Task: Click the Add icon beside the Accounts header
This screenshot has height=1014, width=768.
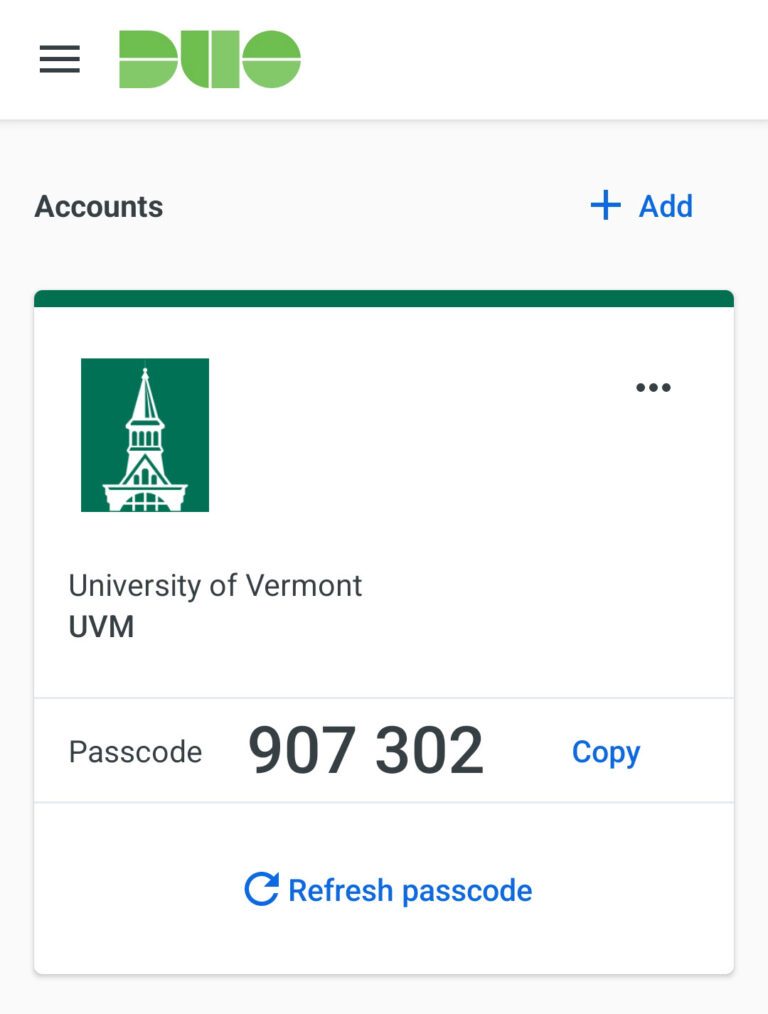Action: coord(604,206)
